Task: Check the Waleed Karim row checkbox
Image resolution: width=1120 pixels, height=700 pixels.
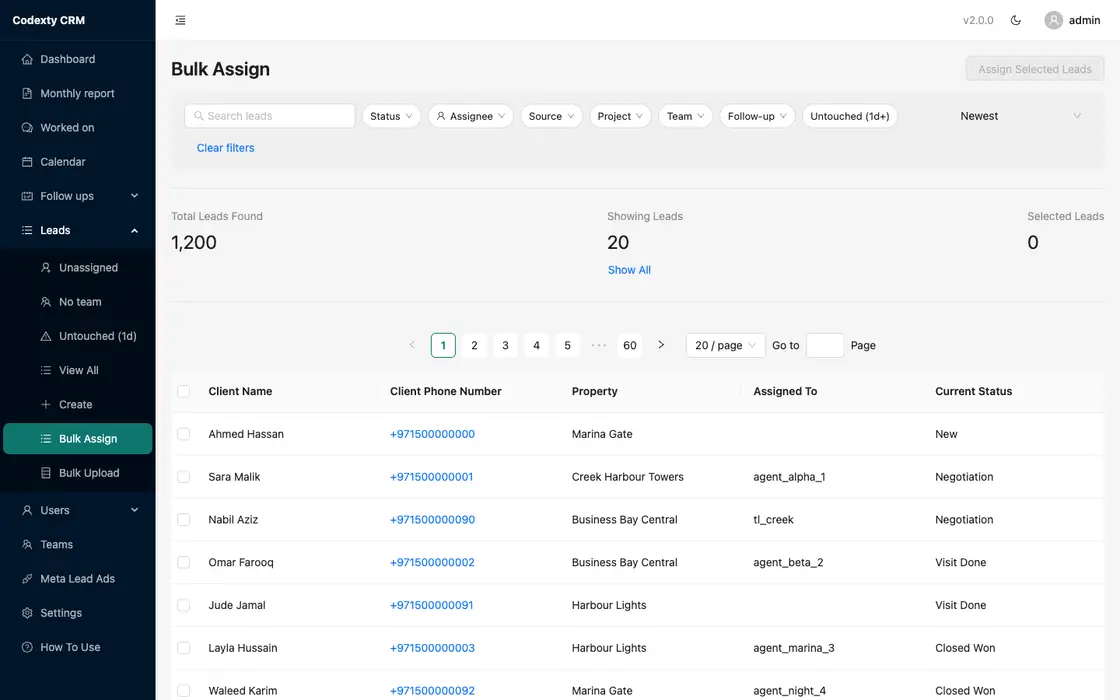Action: point(184,691)
